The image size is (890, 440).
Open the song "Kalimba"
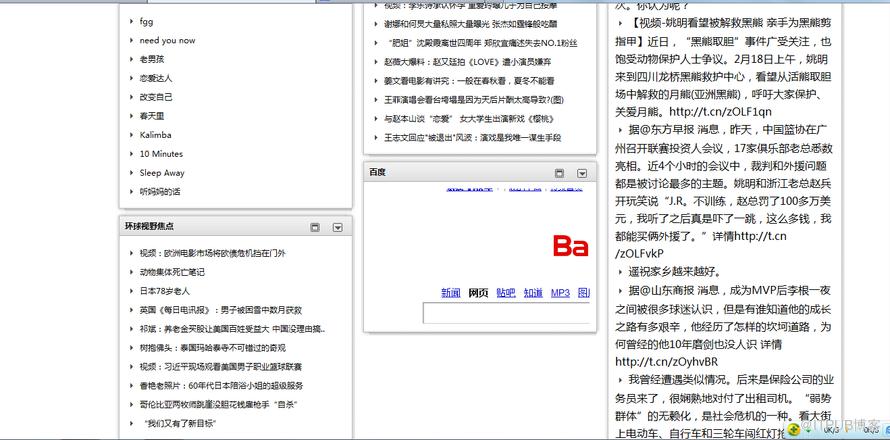point(156,135)
